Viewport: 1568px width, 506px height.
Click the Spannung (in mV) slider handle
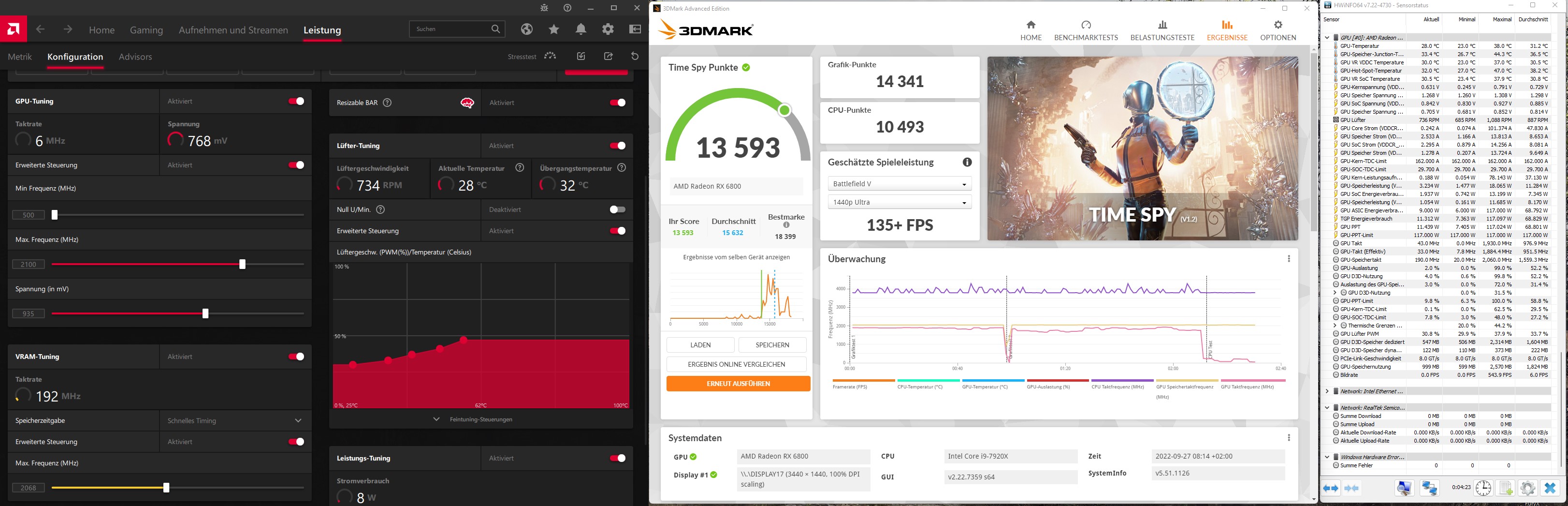coord(205,313)
